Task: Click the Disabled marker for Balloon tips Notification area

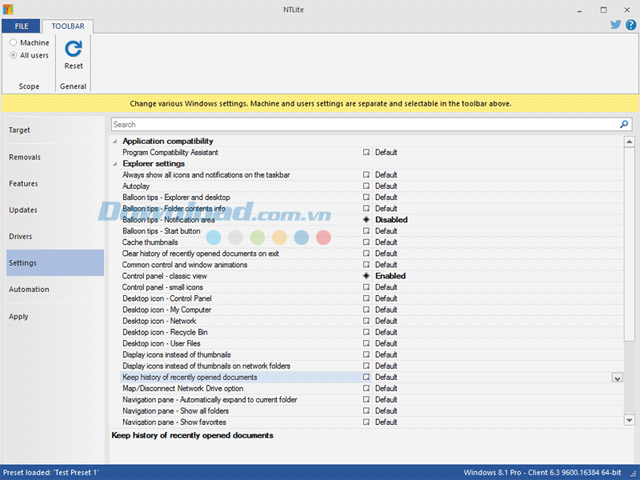Action: tap(366, 220)
